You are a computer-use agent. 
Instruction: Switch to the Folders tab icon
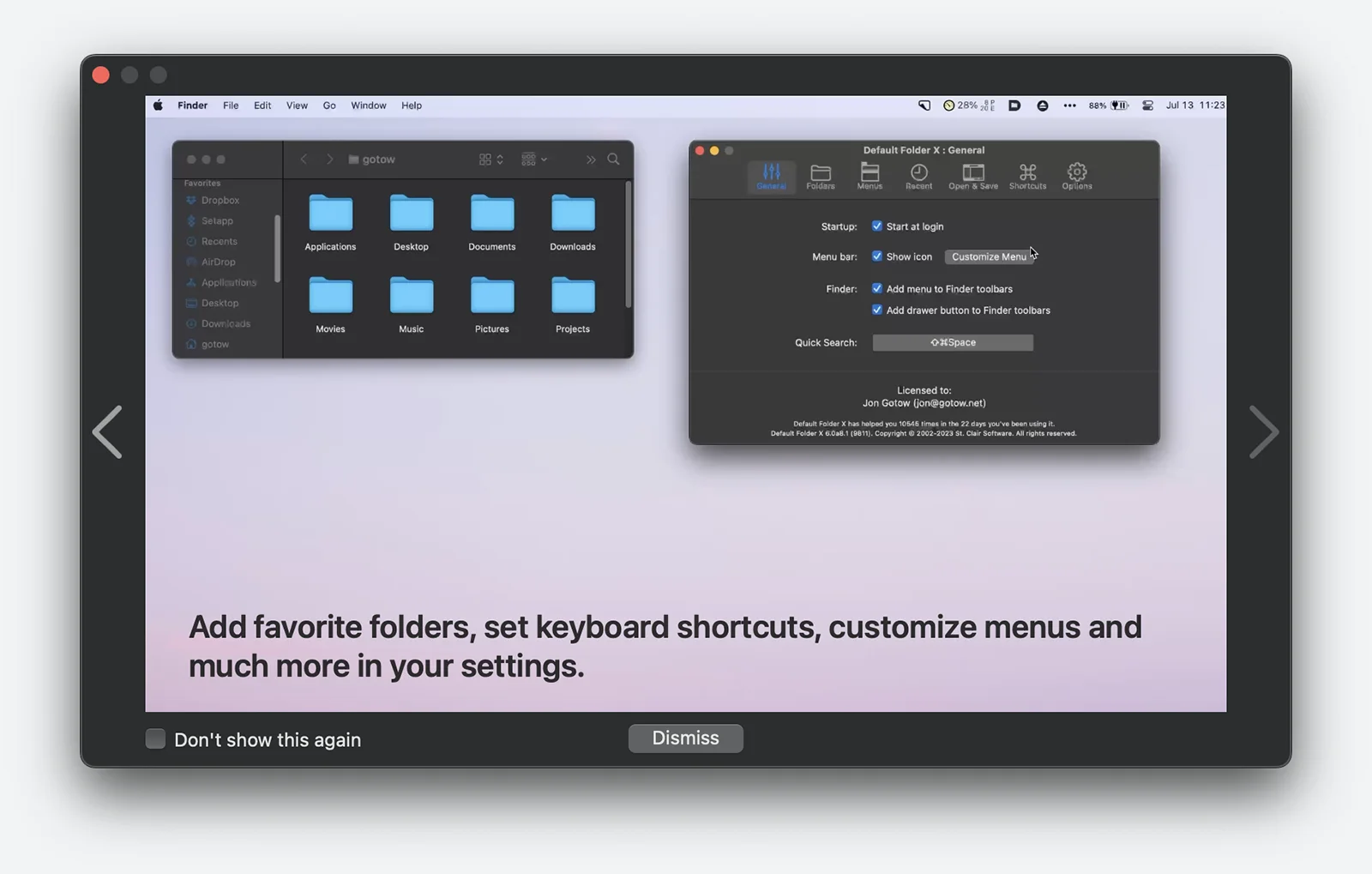pos(821,176)
